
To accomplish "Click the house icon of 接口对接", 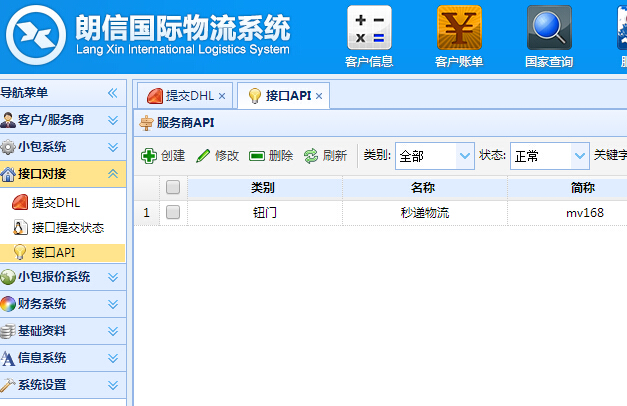I will point(8,174).
